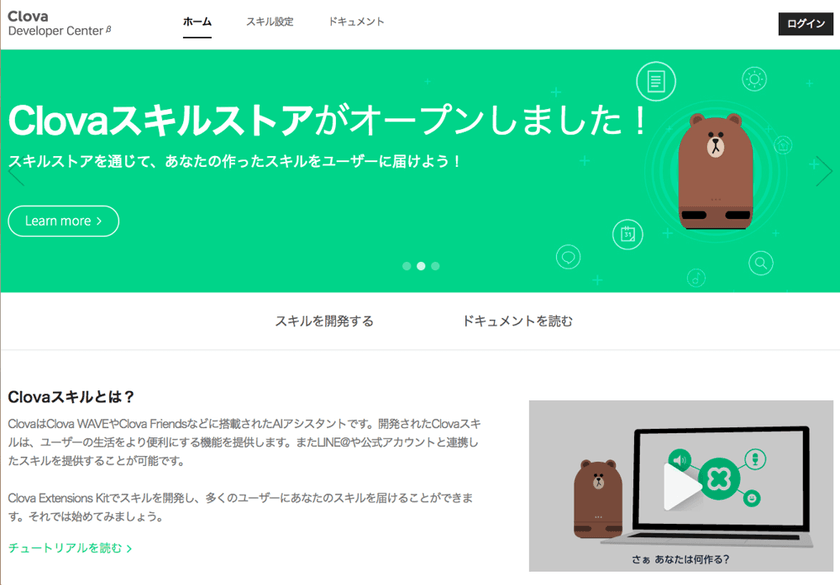Click the ログイン button
This screenshot has width=840, height=585.
point(806,24)
